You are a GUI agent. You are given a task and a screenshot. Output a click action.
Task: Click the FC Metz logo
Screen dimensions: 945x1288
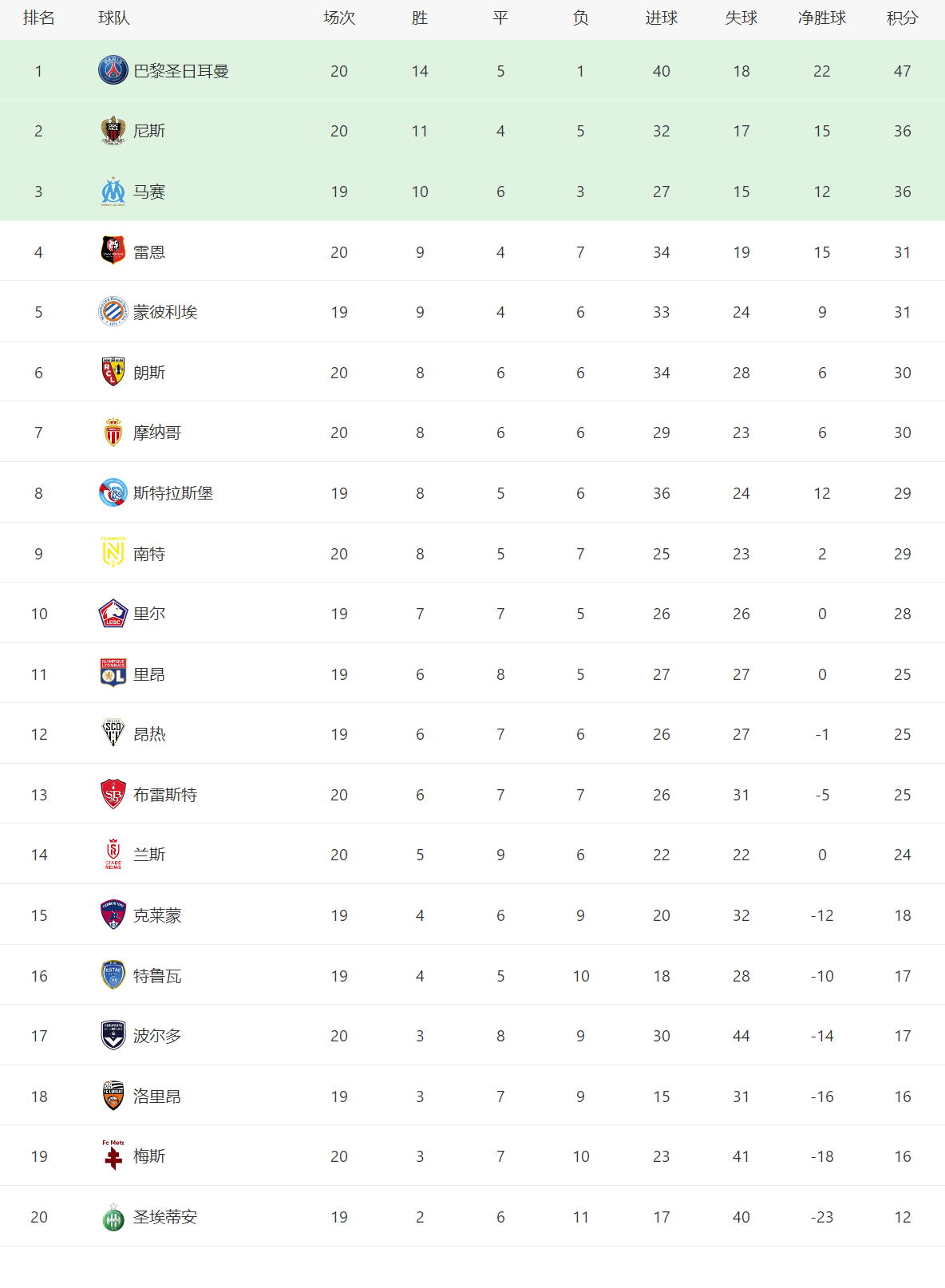point(113,1156)
